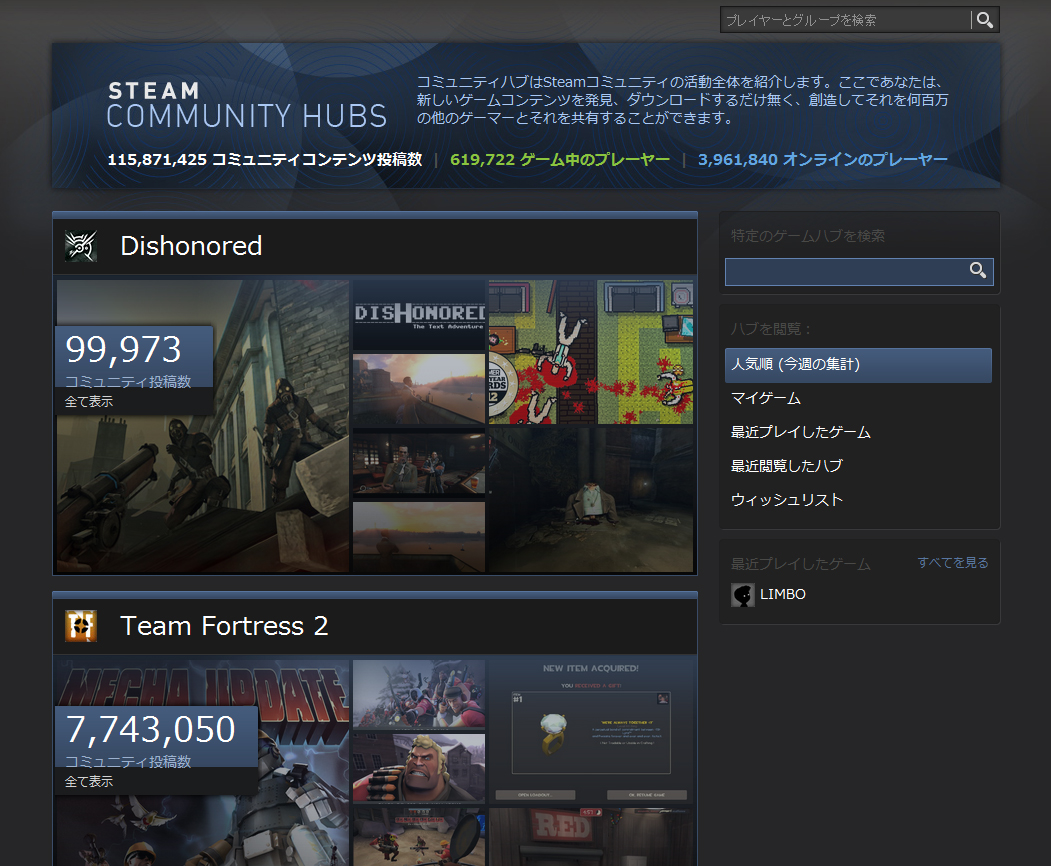1051x866 pixels.
Task: Click 619,722 ゲーム中のプレーヤー stat
Action: 560,160
